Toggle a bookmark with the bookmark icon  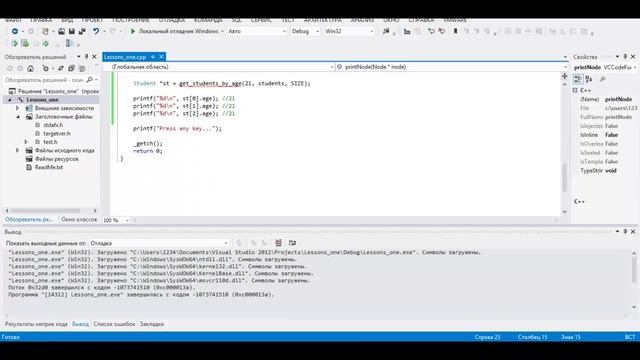tap(456, 31)
